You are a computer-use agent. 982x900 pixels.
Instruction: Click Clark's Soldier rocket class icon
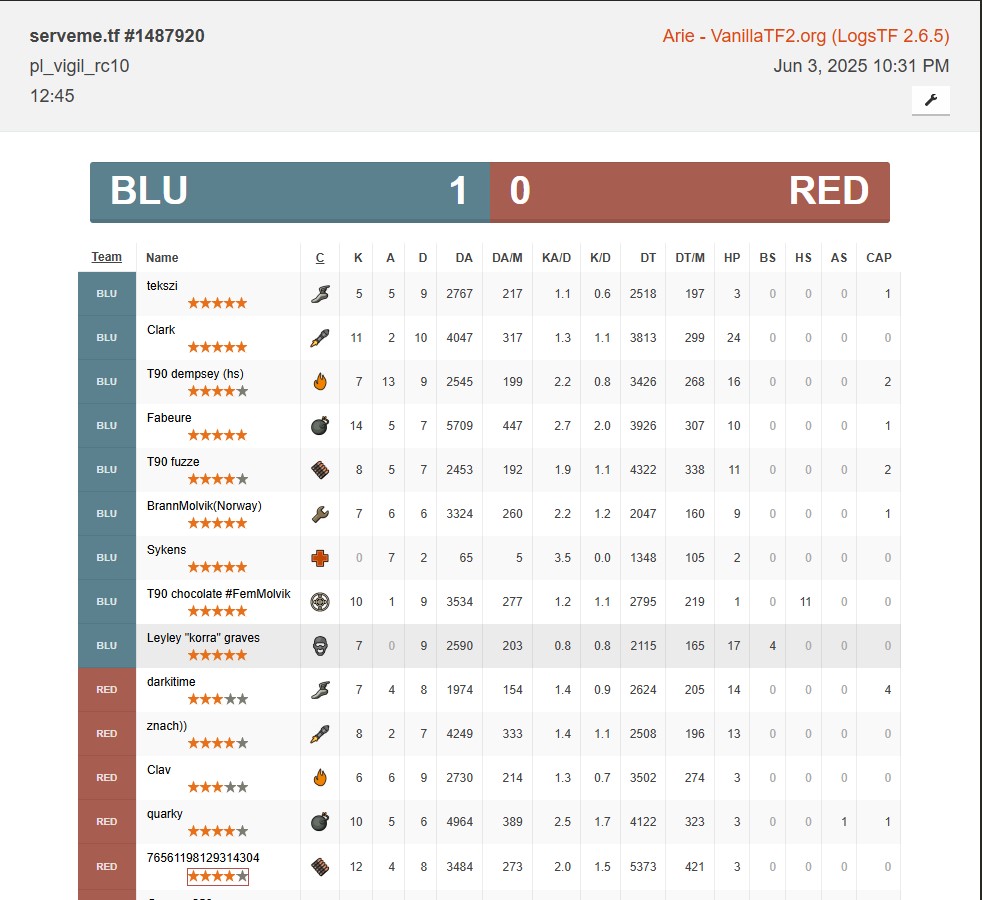coord(320,338)
